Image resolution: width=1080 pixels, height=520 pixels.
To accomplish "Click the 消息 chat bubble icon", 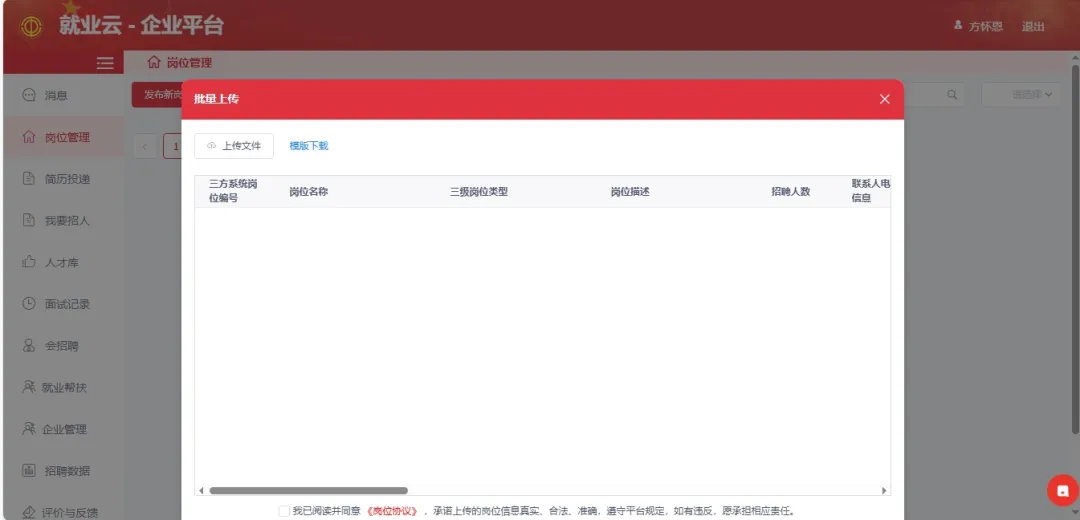I will tap(29, 95).
